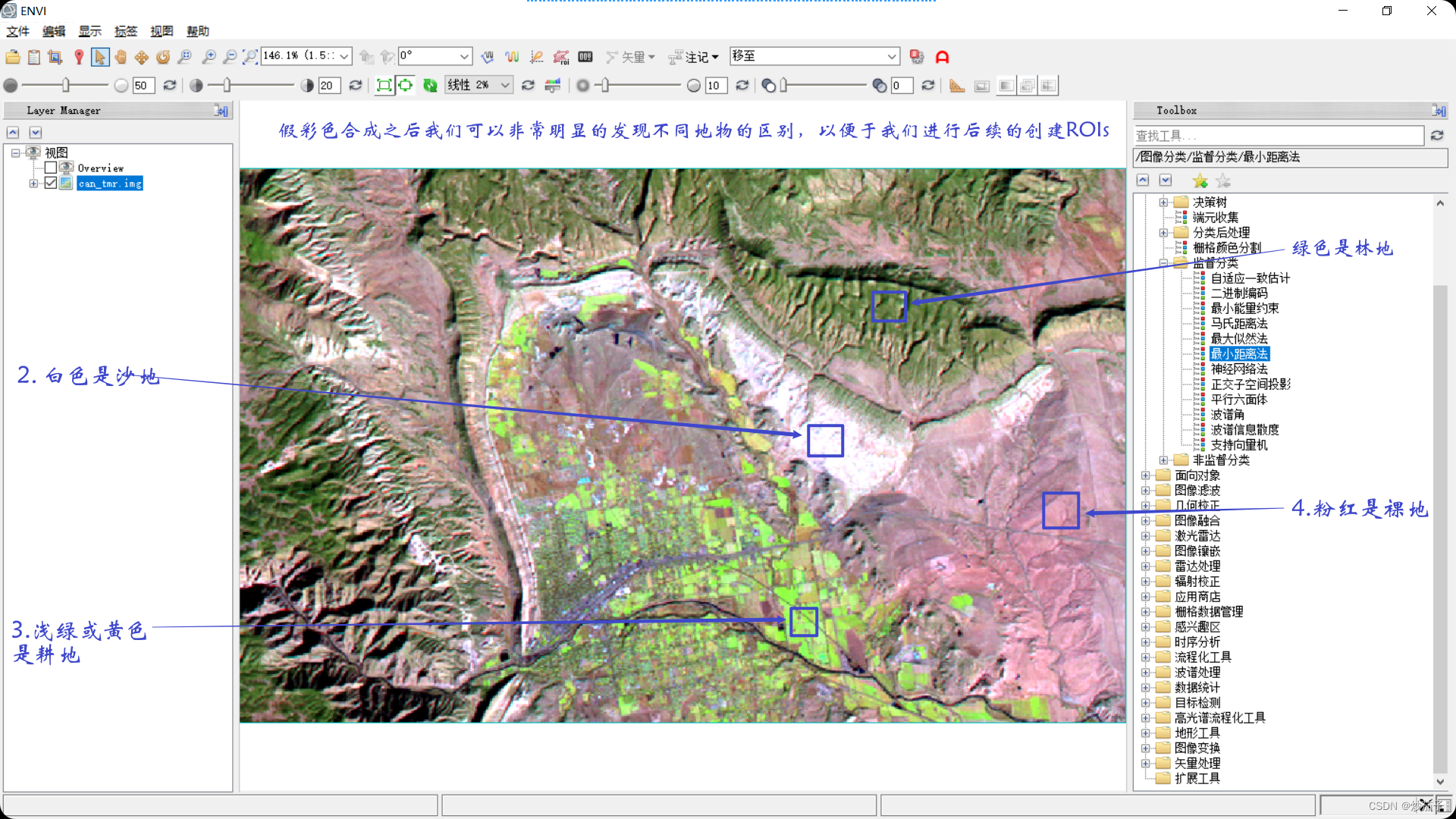Click the red pin crosshair tool
Screen dimensions: 1456x819
coord(79,57)
